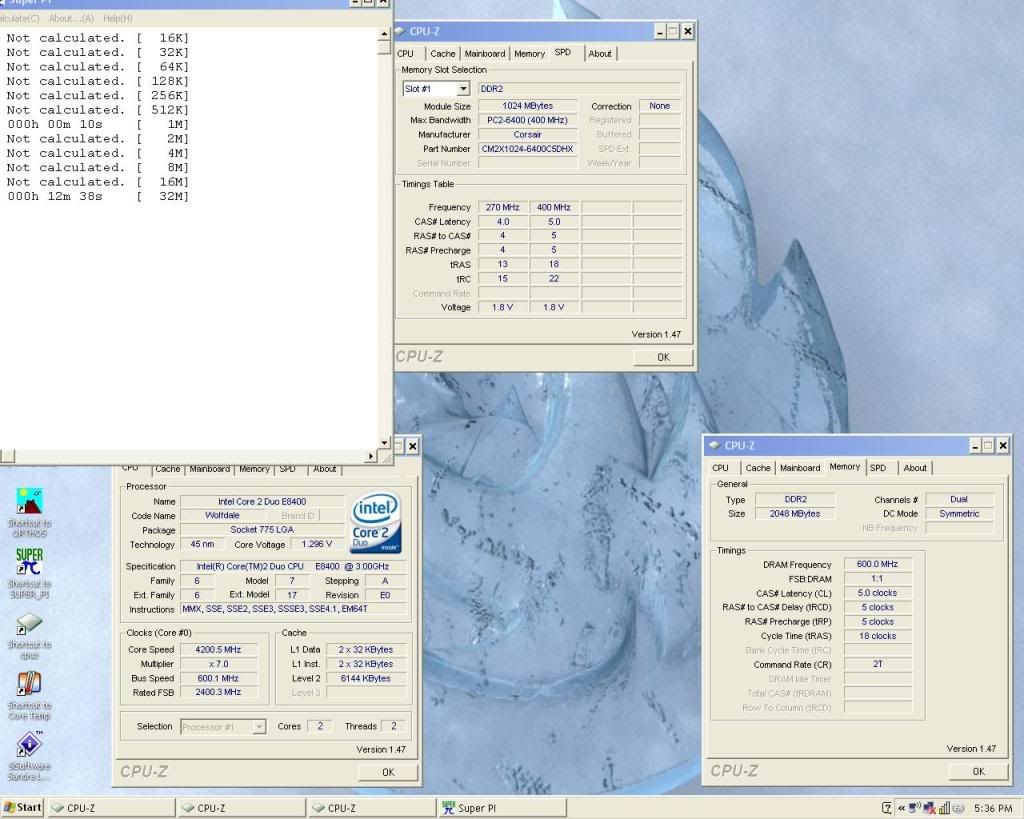The height and width of the screenshot is (819, 1024).
Task: Open About tab in the SPD window
Action: coord(600,54)
